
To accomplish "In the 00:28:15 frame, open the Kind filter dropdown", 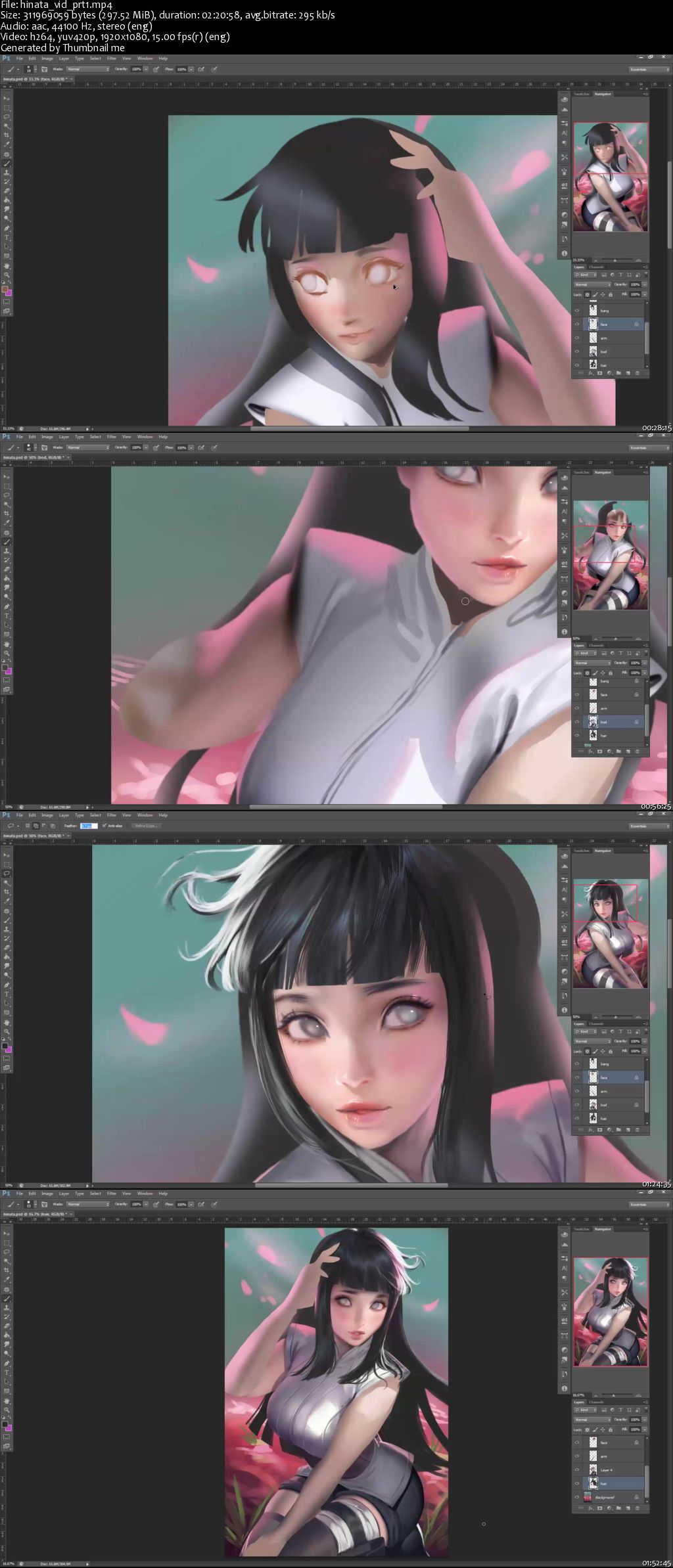I will [x=586, y=275].
